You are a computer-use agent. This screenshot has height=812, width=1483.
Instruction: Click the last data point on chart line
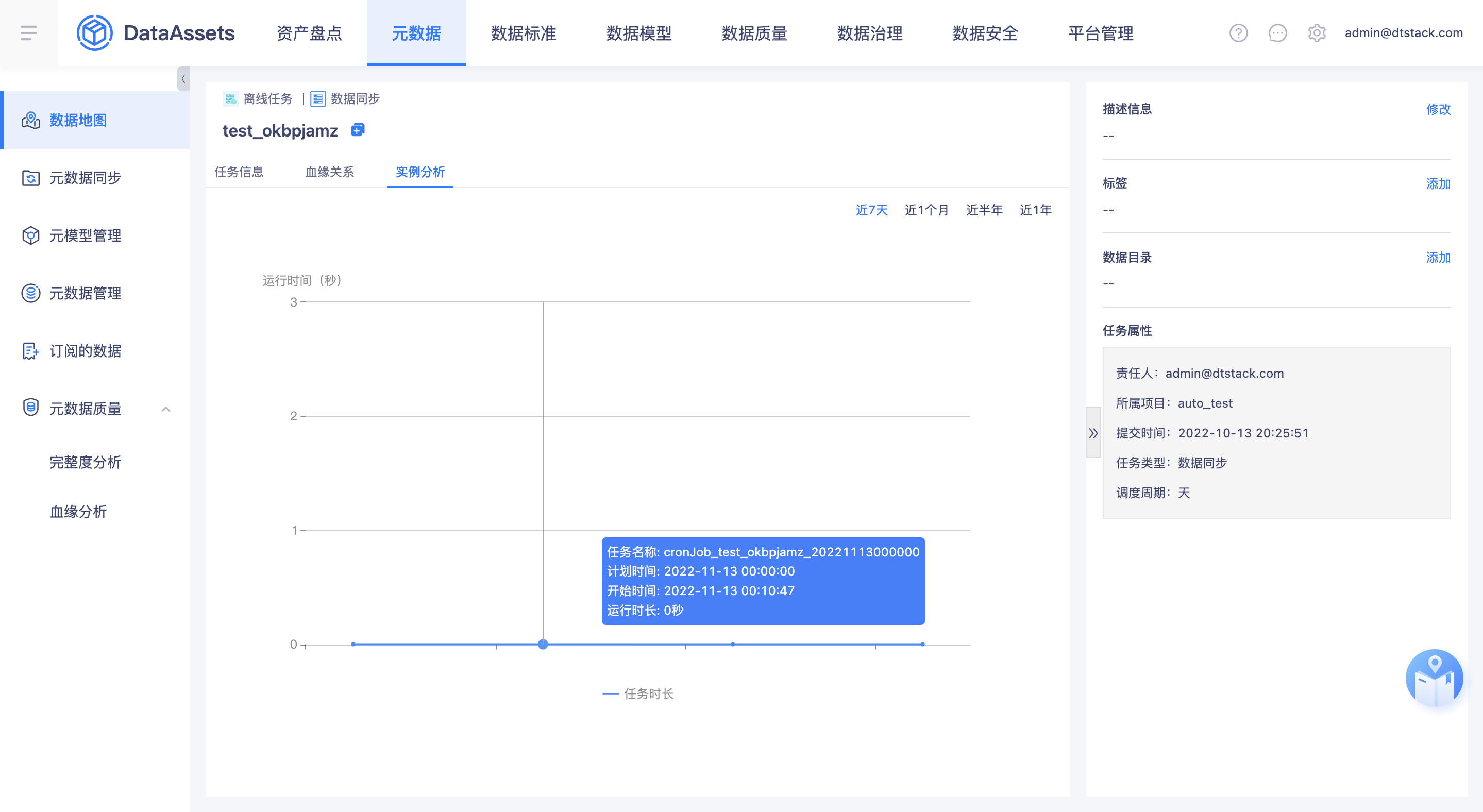[922, 644]
